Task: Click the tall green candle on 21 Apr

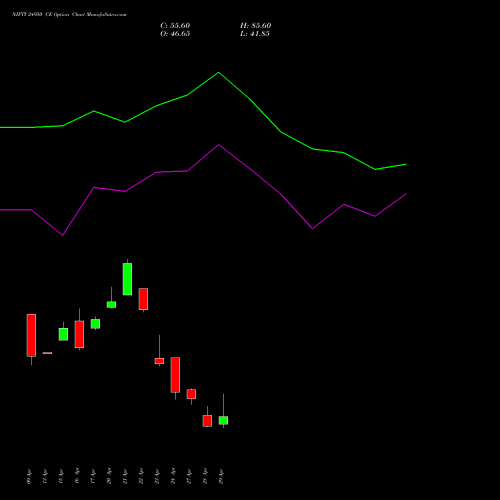Action: click(127, 279)
